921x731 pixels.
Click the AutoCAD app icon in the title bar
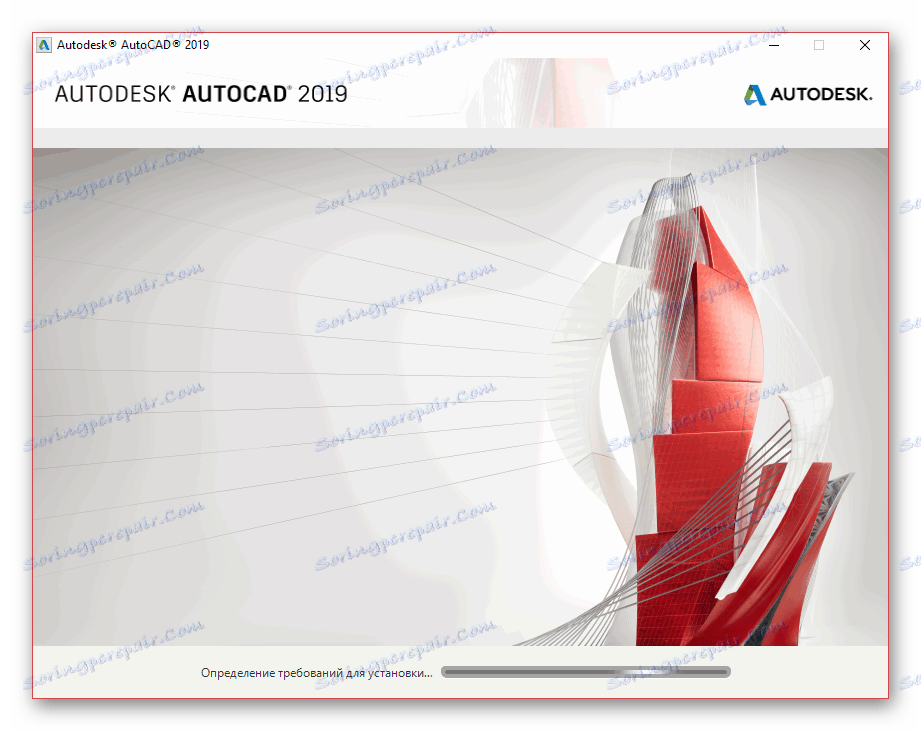(x=44, y=45)
